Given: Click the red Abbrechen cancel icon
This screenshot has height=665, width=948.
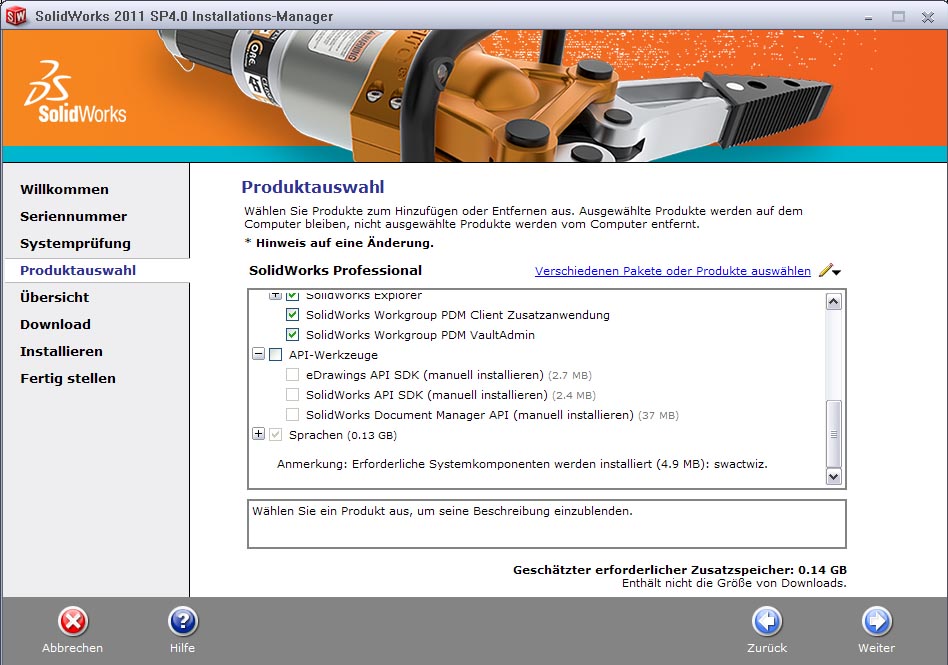Looking at the screenshot, I should pyautogui.click(x=73, y=621).
